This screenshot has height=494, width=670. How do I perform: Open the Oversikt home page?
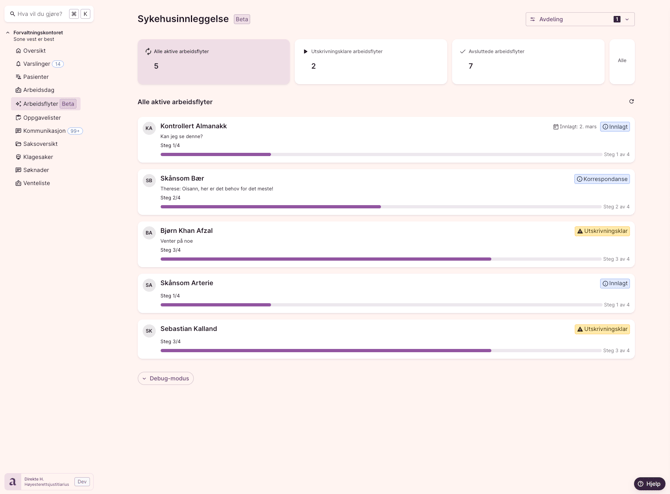coord(34,51)
